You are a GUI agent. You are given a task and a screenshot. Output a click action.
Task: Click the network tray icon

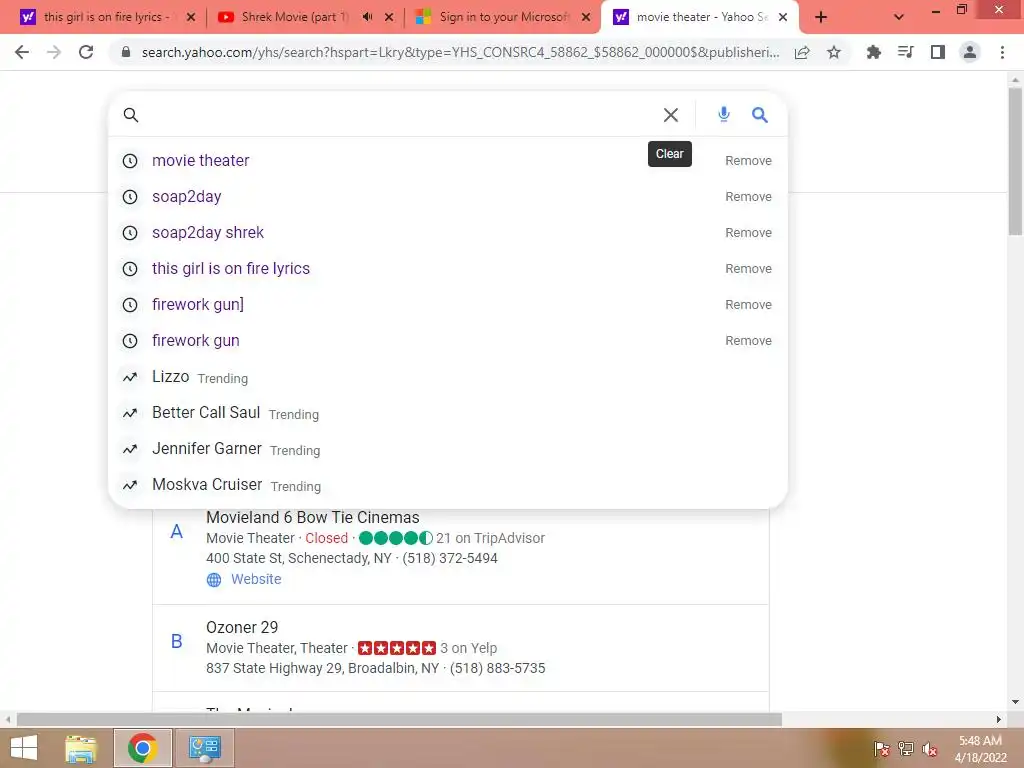[906, 748]
